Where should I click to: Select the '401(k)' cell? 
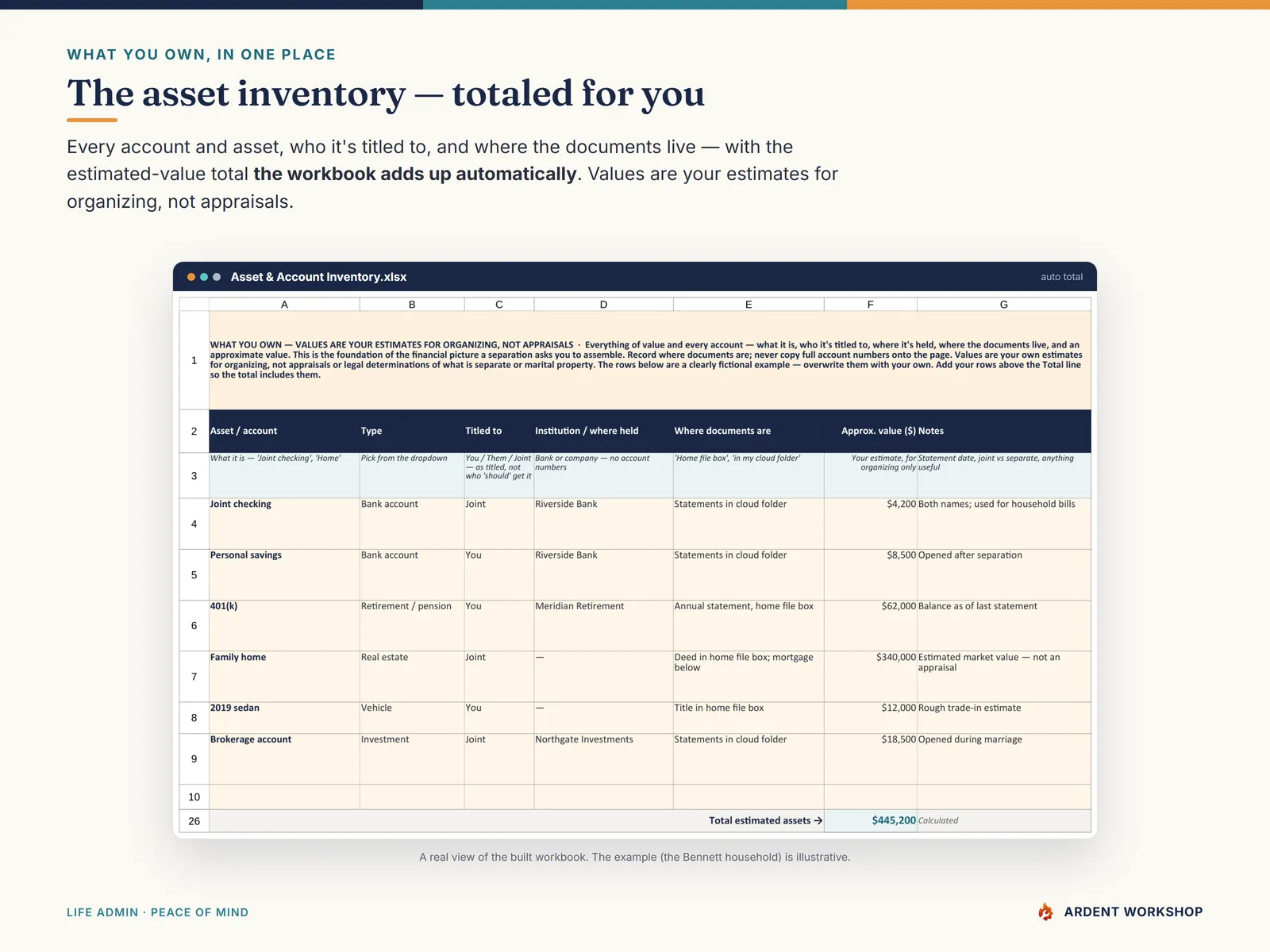[284, 626]
